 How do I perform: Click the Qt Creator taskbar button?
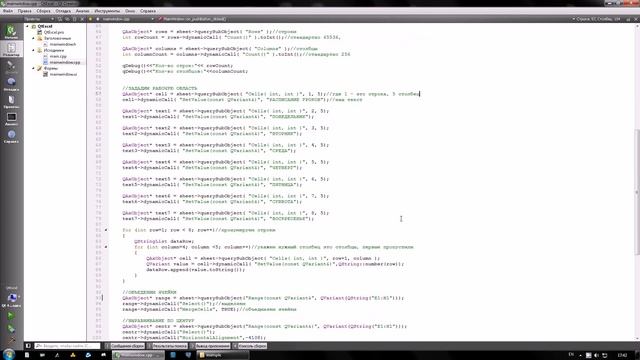(138, 355)
